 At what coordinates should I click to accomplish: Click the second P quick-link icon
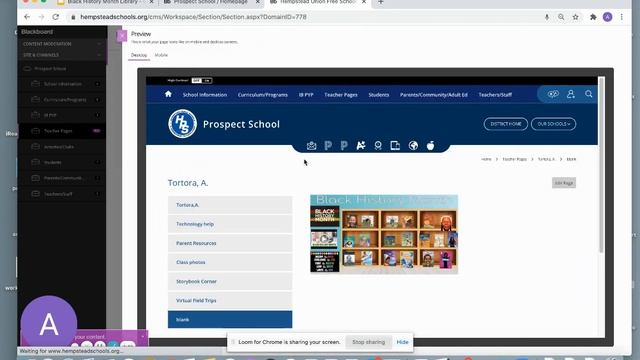tap(344, 146)
